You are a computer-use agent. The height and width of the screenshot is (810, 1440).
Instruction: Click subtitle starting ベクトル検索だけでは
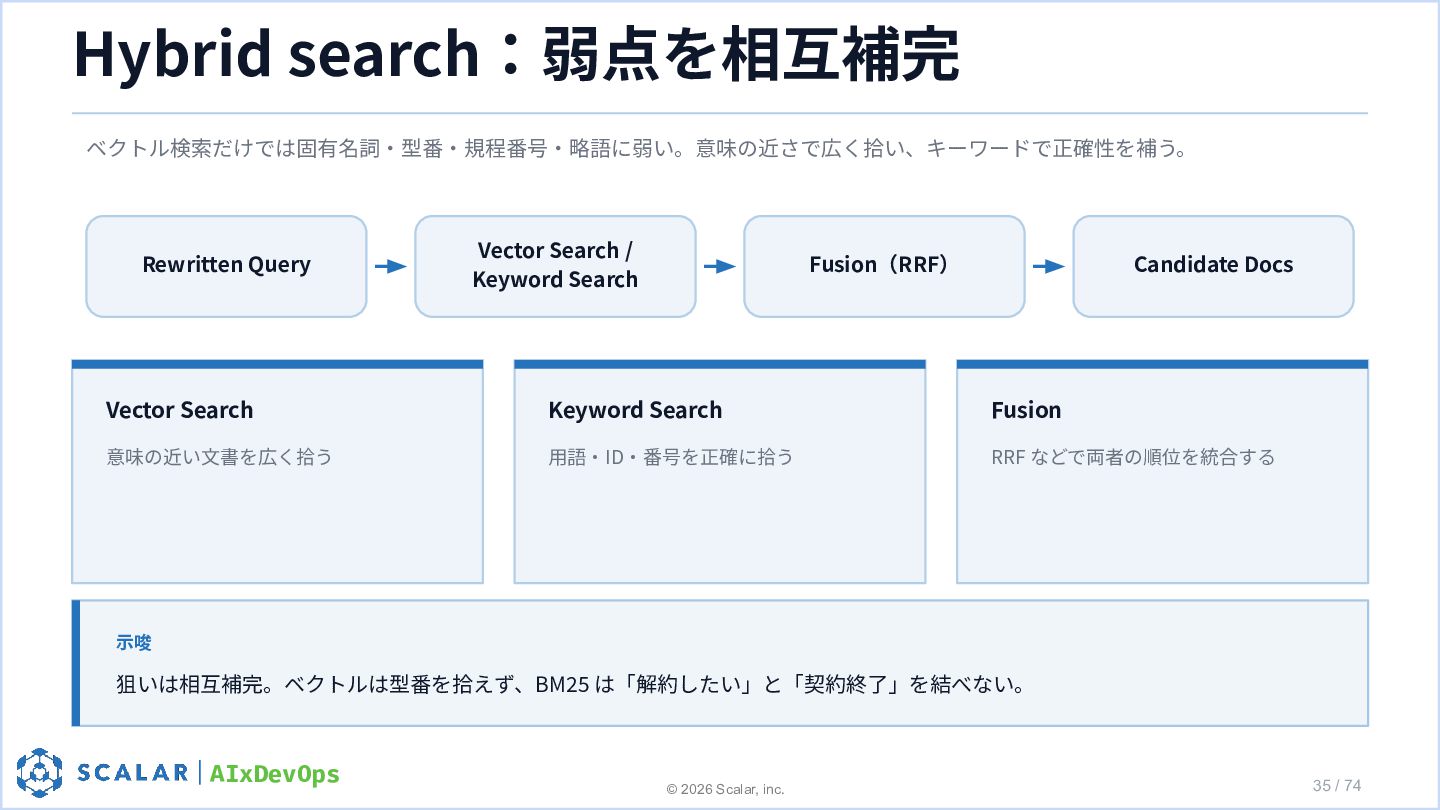[x=637, y=150]
